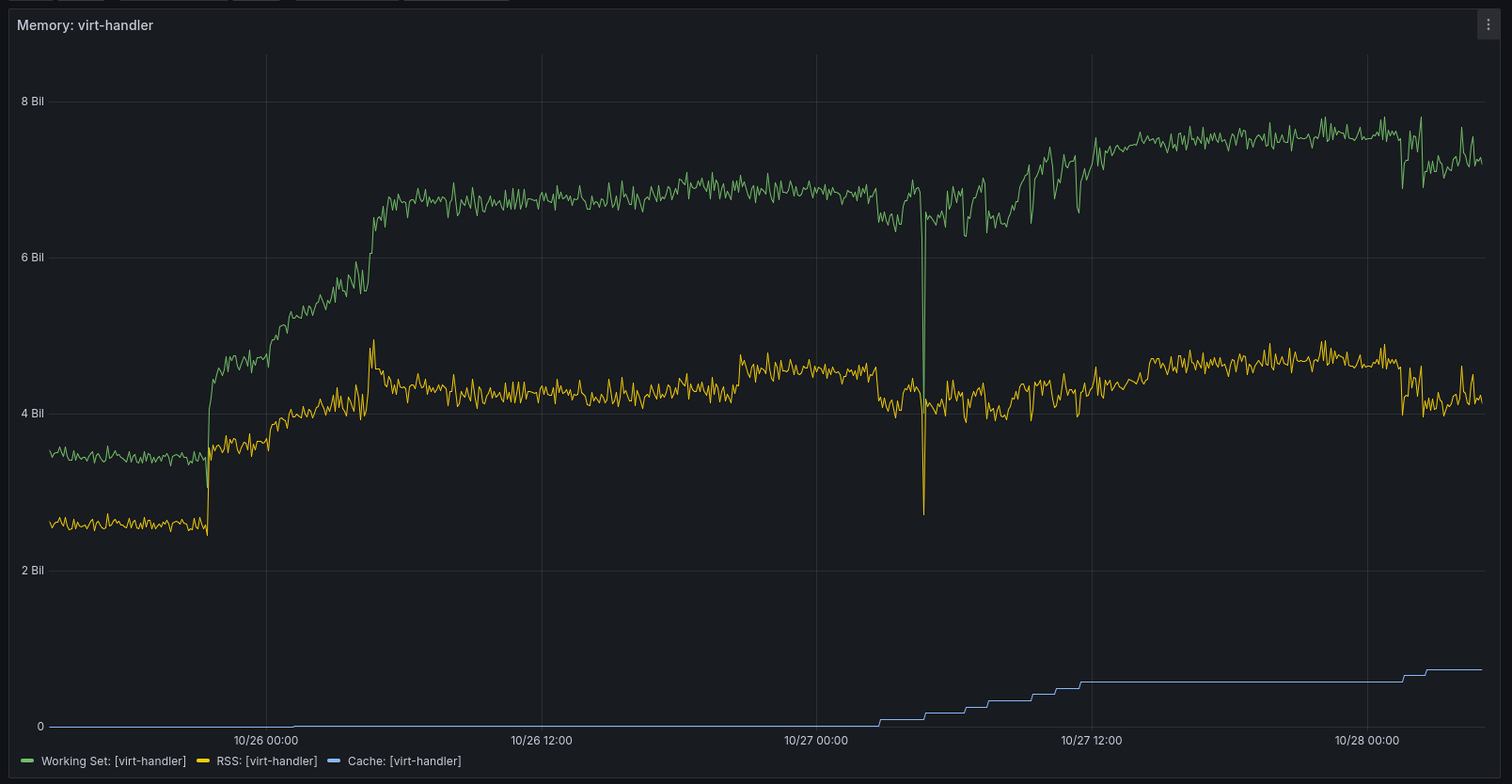Click the '6 Bil' y-axis label
This screenshot has height=784, width=1512.
[33, 258]
